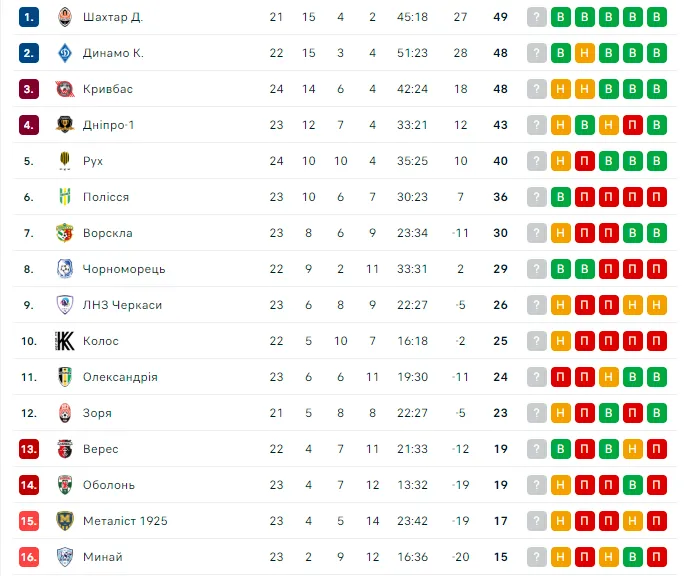Open the Олександрія team link
This screenshot has width=687, height=576.
120,377
